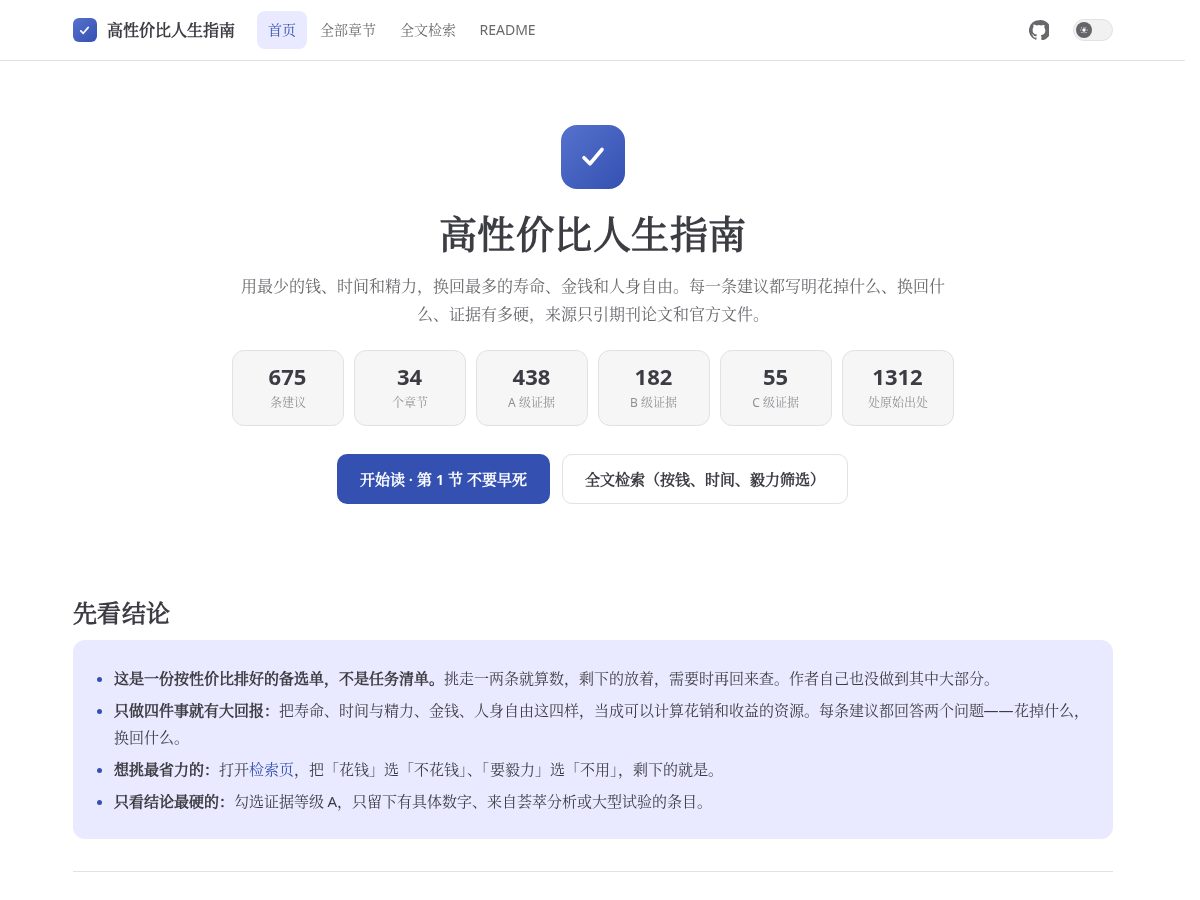Click the 675 条建议 stat card
Image resolution: width=1200 pixels, height=900 pixels.
(x=288, y=388)
